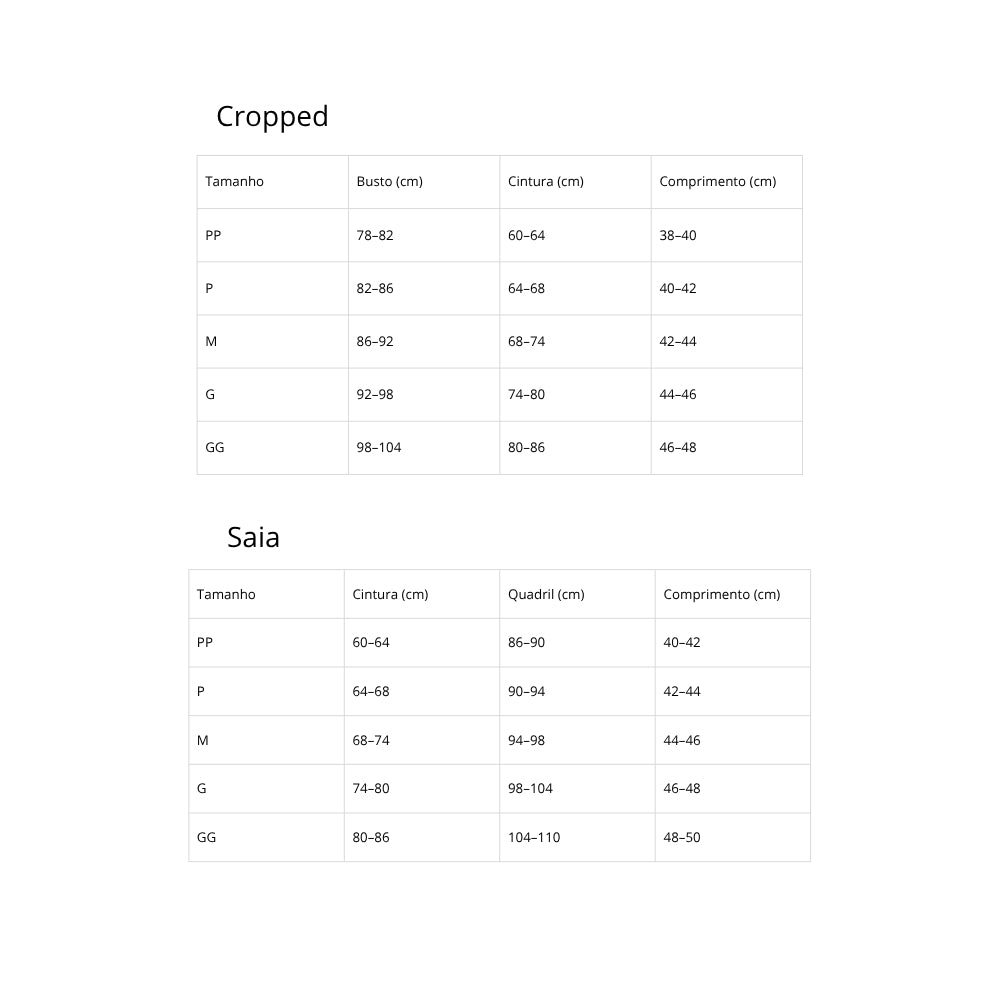Select the 48–50 length cell
Screen dimensions: 1000x1000
682,838
